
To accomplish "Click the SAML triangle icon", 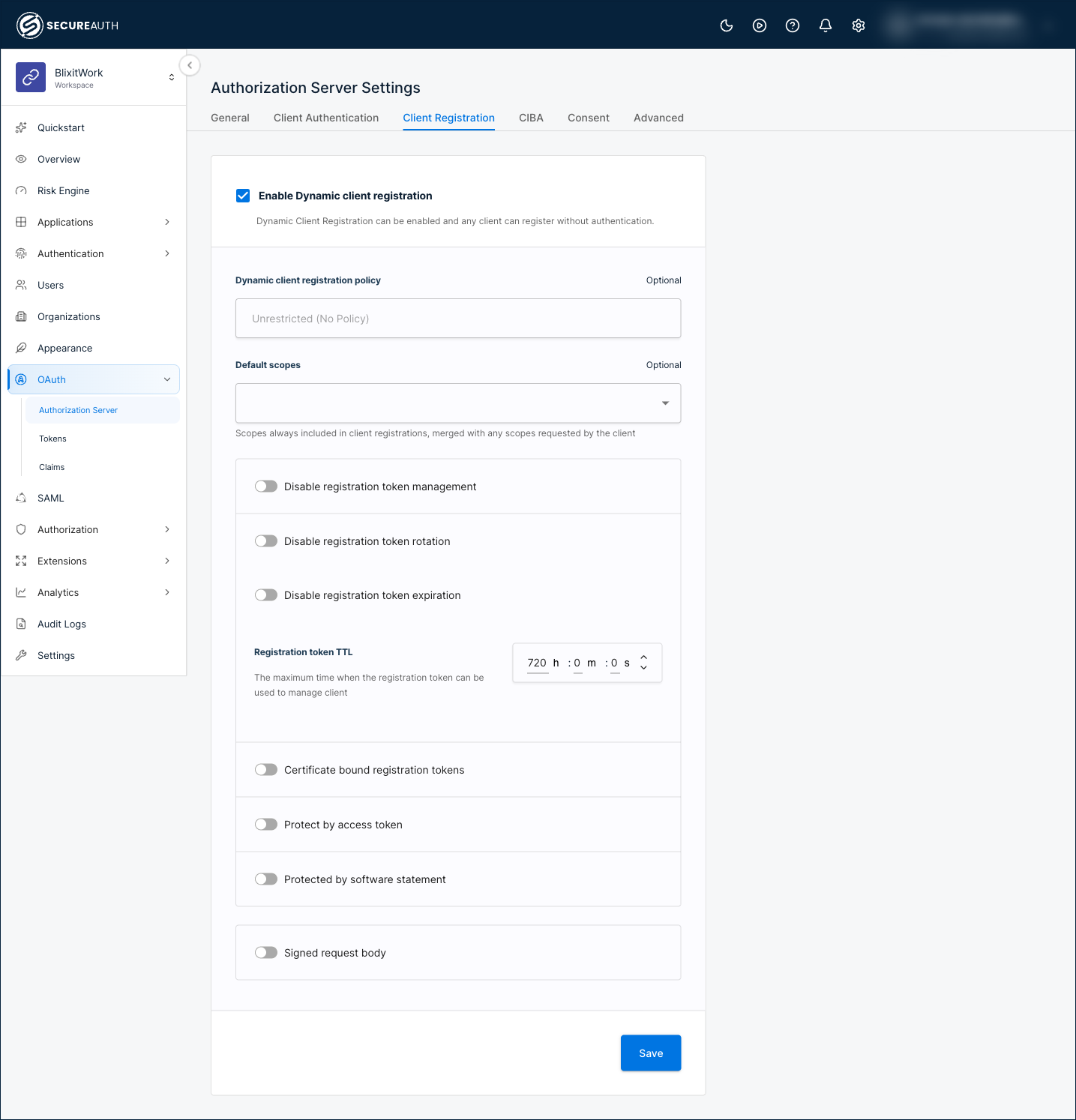I will click(x=21, y=498).
